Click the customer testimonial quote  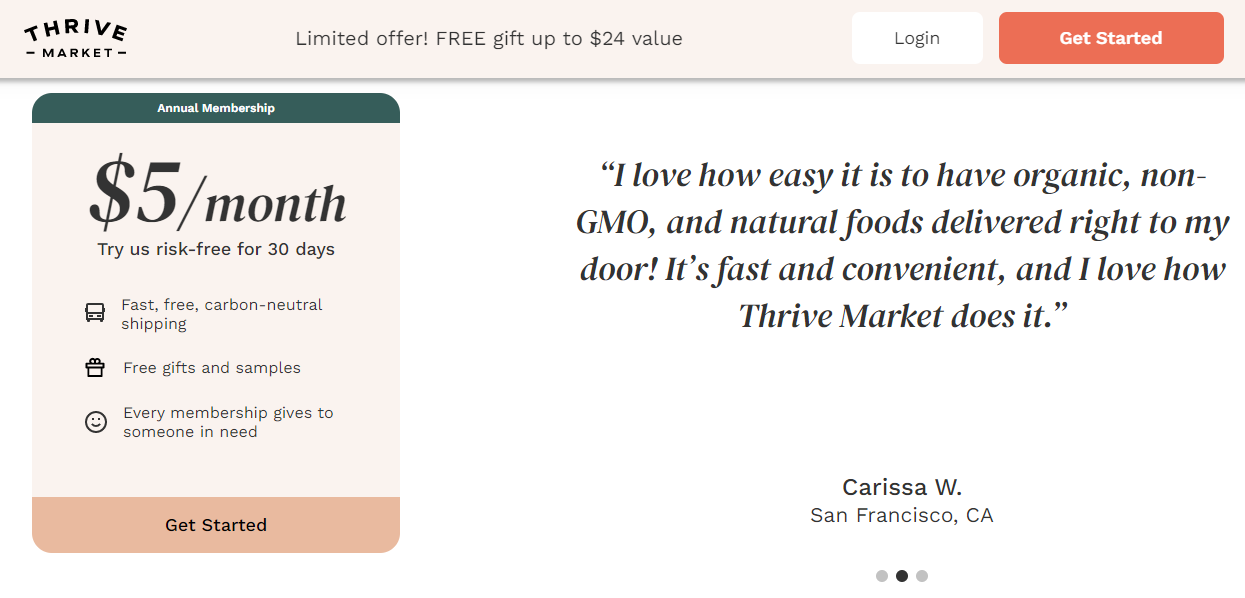(x=902, y=245)
